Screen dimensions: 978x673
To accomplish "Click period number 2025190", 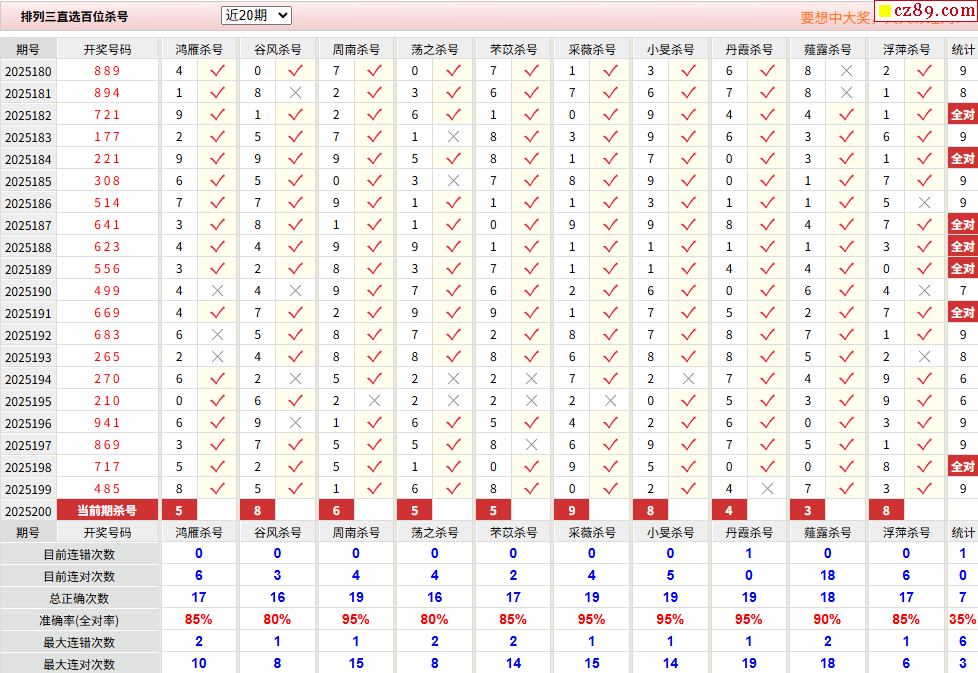I will [28, 291].
